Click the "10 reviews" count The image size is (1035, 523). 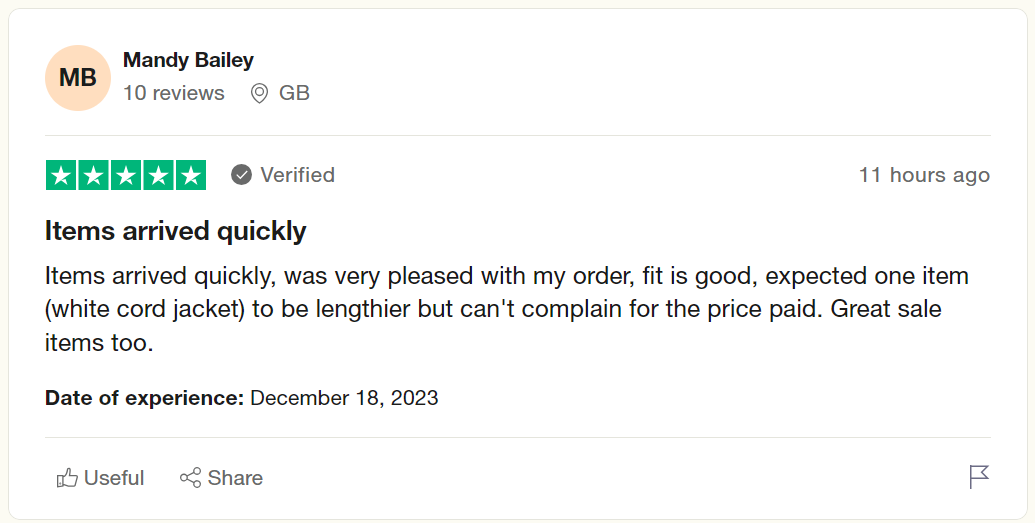[x=173, y=93]
